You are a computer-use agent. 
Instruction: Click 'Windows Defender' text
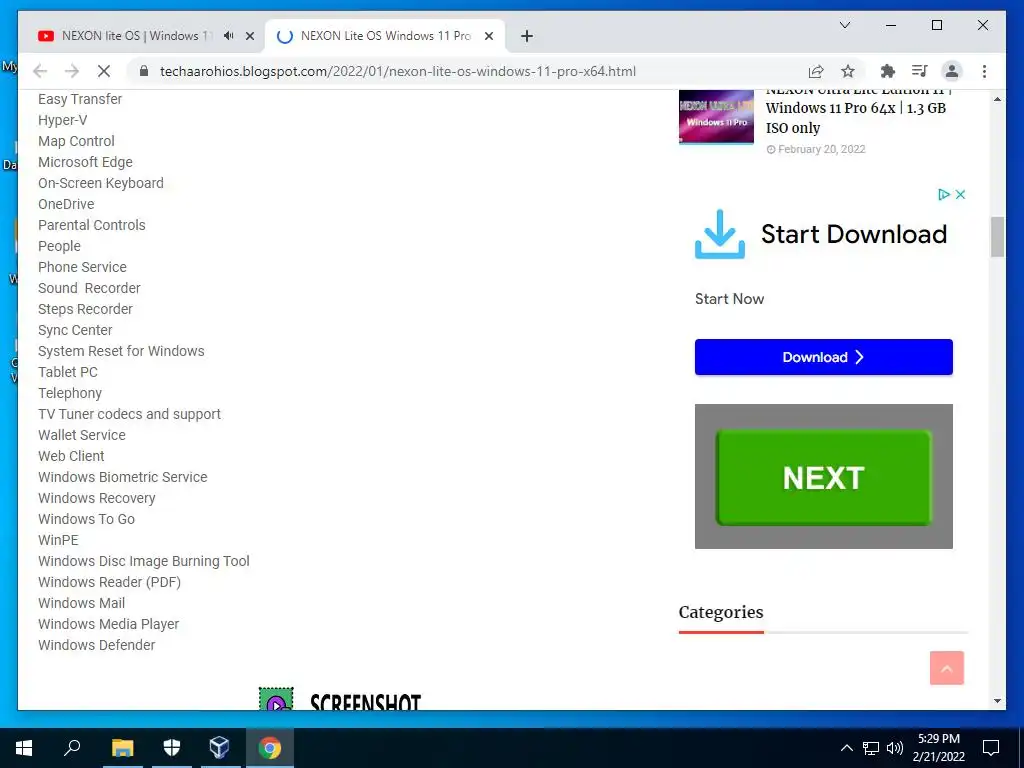[x=97, y=645]
